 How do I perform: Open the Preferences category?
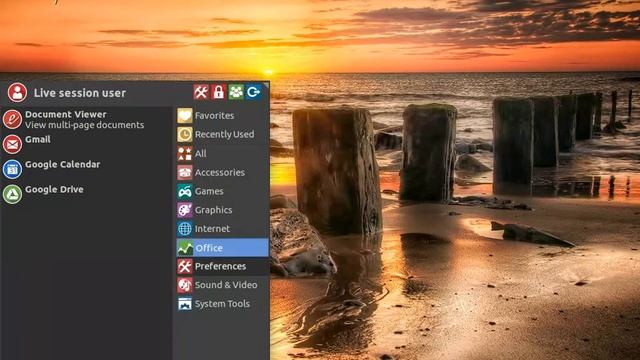pos(222,266)
